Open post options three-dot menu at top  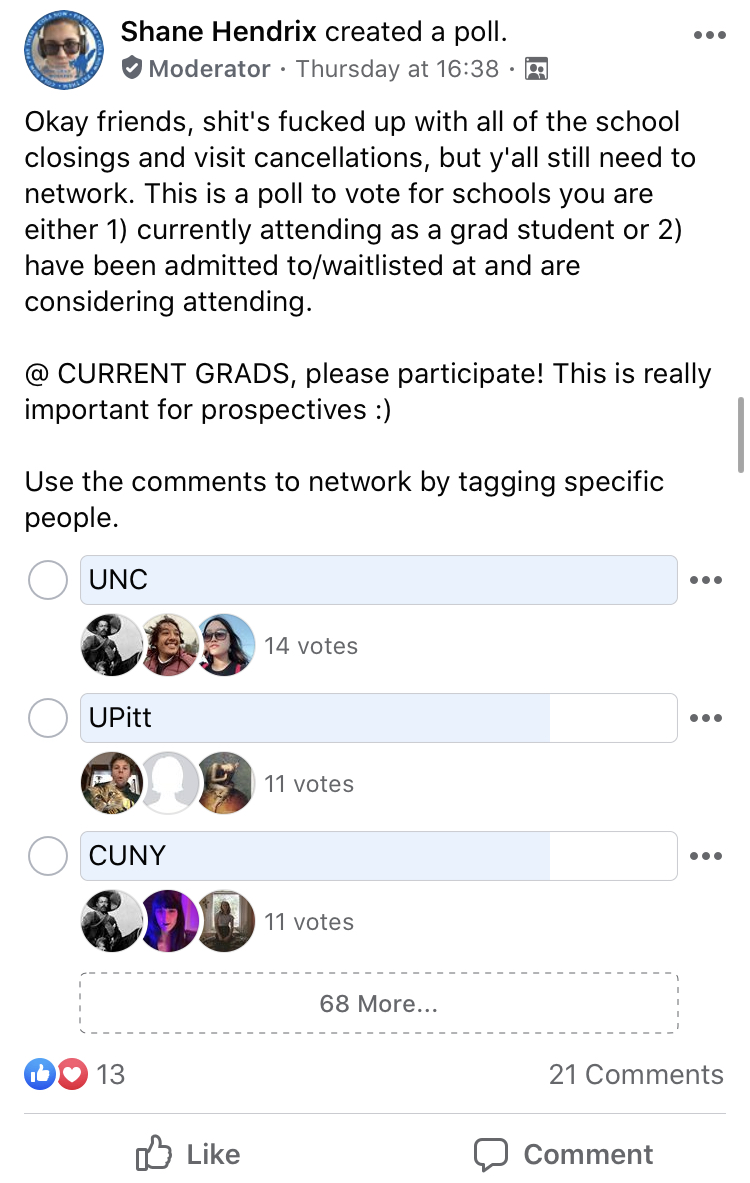click(x=709, y=35)
